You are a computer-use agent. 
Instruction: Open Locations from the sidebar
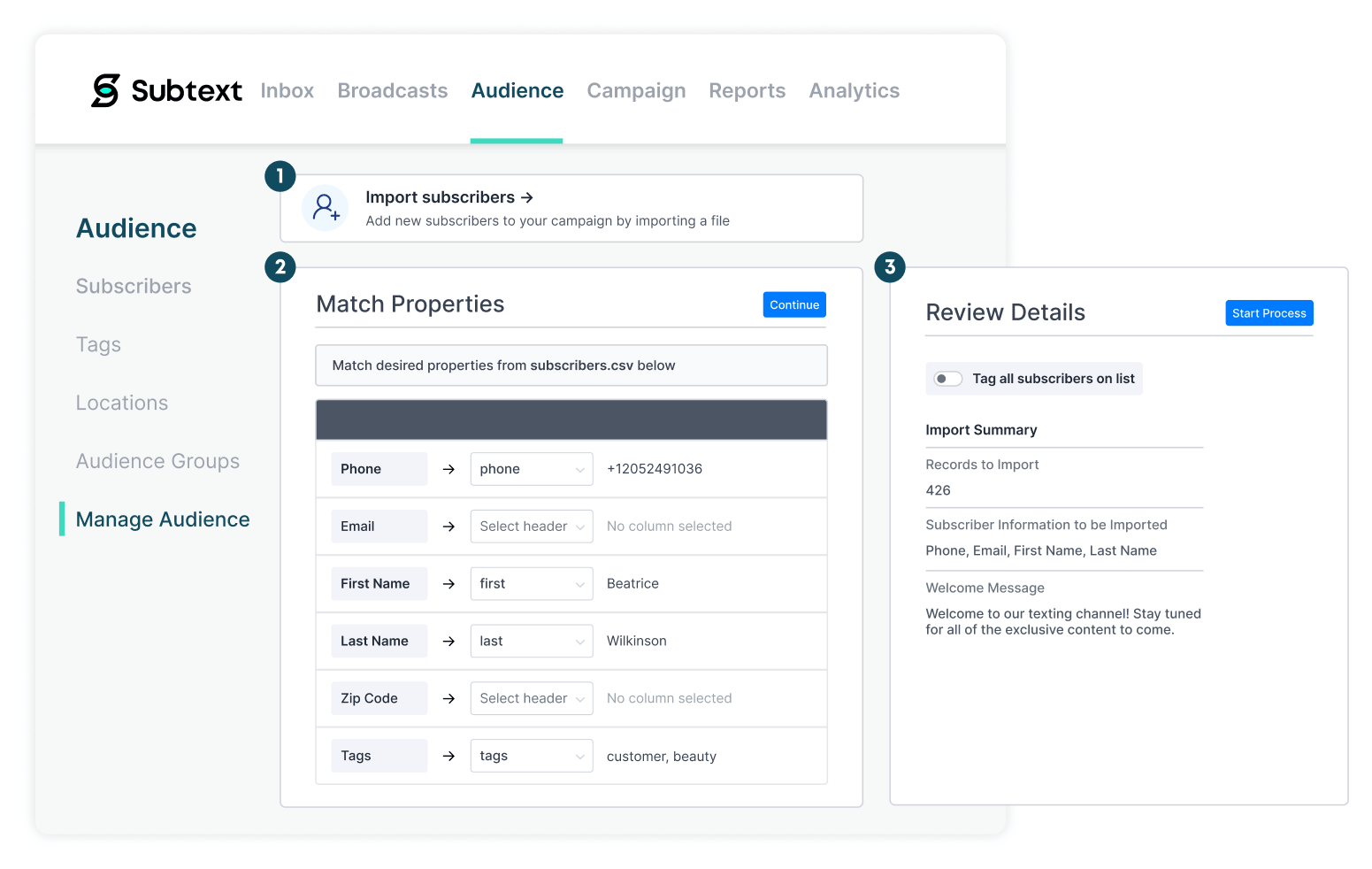[x=121, y=403]
